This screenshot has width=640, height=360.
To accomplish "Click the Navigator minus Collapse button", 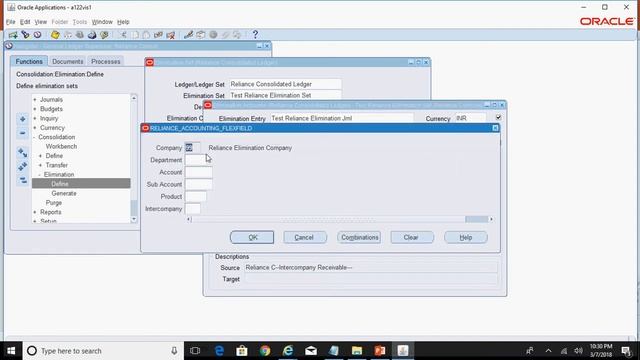I will pos(22,133).
